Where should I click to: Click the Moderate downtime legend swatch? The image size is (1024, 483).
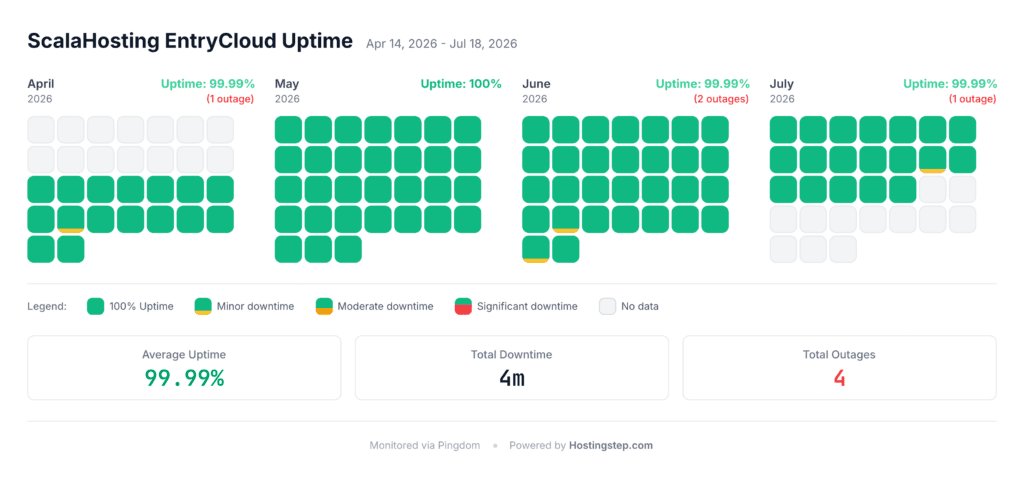(x=324, y=306)
